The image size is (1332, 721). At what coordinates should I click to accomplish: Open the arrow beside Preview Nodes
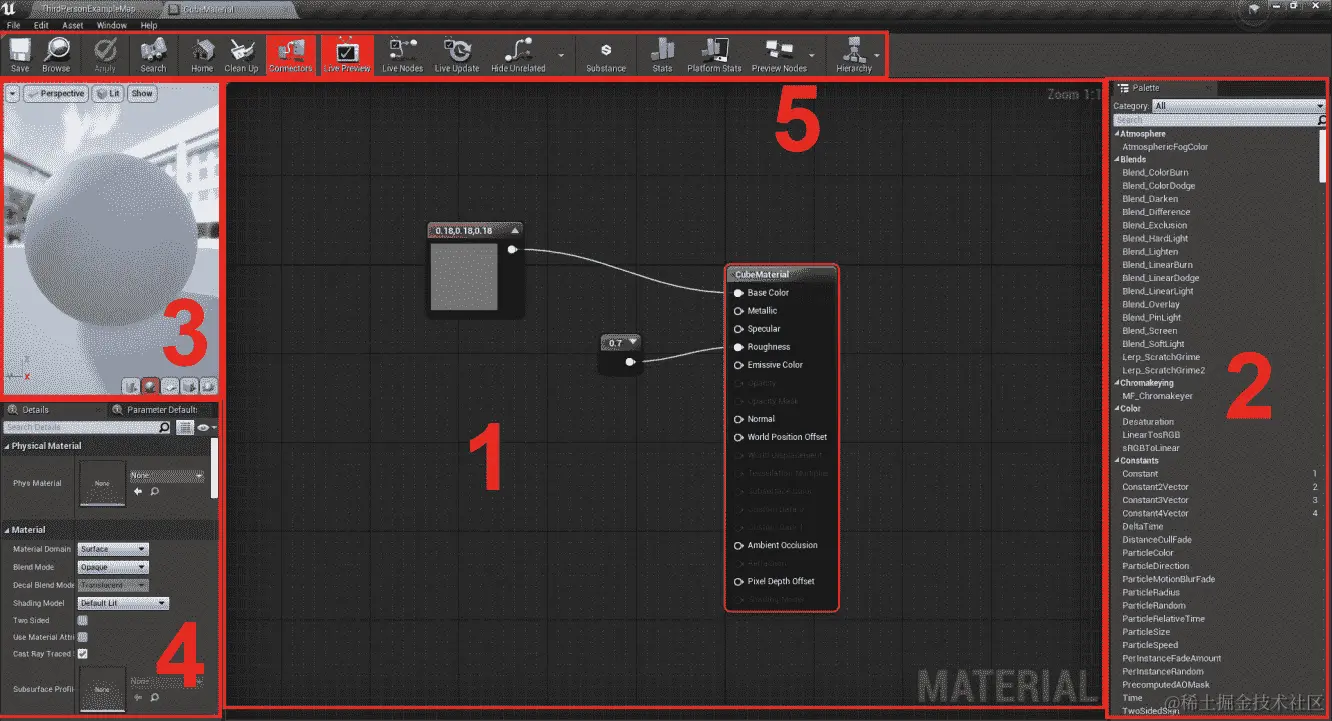812,55
